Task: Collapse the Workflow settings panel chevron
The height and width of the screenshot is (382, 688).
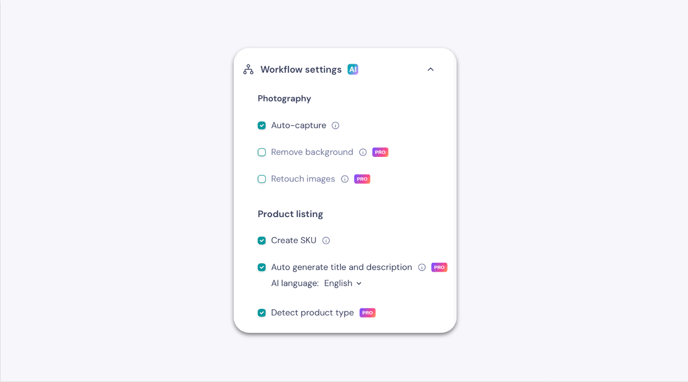Action: pos(430,69)
